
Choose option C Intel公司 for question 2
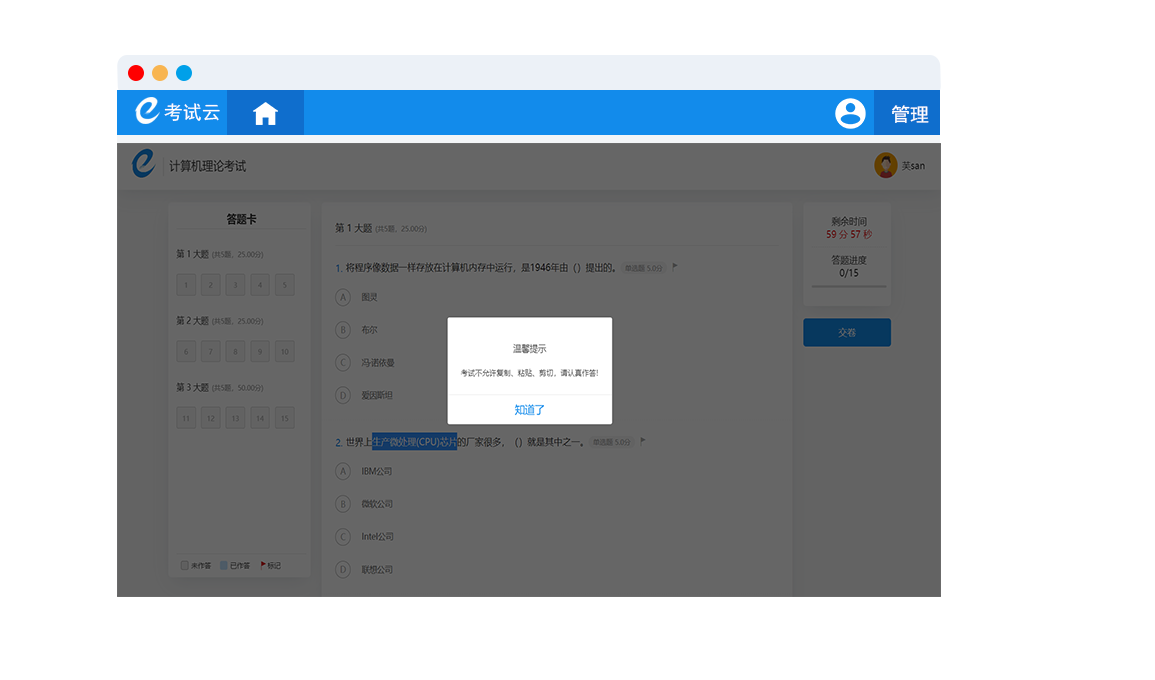(x=343, y=536)
